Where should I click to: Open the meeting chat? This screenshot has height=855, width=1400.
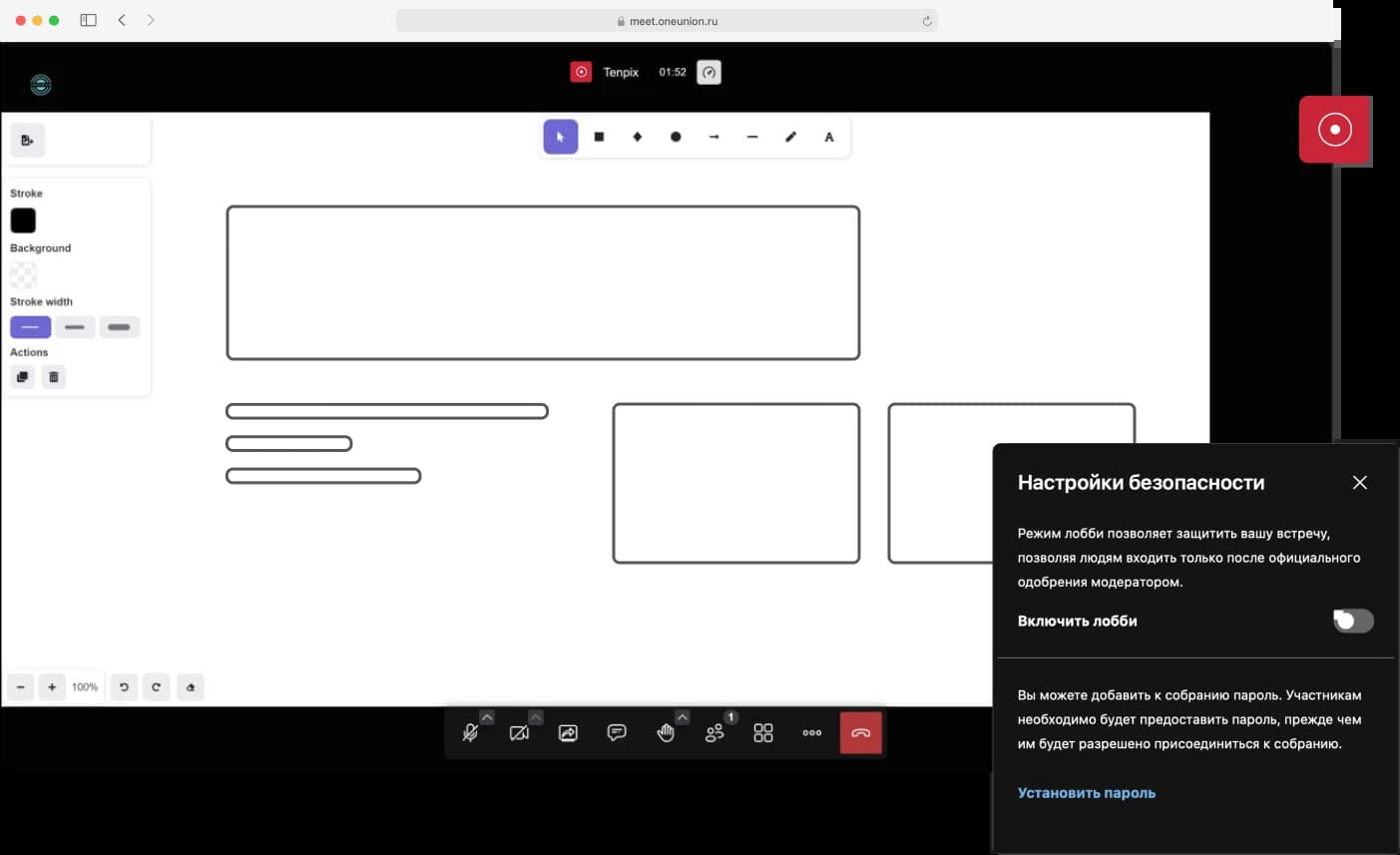point(617,733)
